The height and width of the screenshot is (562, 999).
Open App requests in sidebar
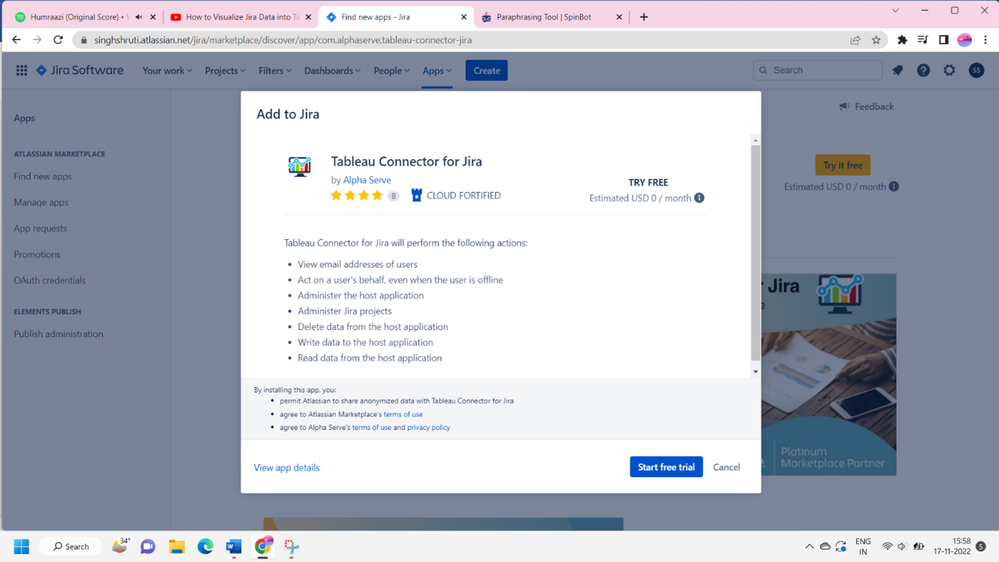40,228
